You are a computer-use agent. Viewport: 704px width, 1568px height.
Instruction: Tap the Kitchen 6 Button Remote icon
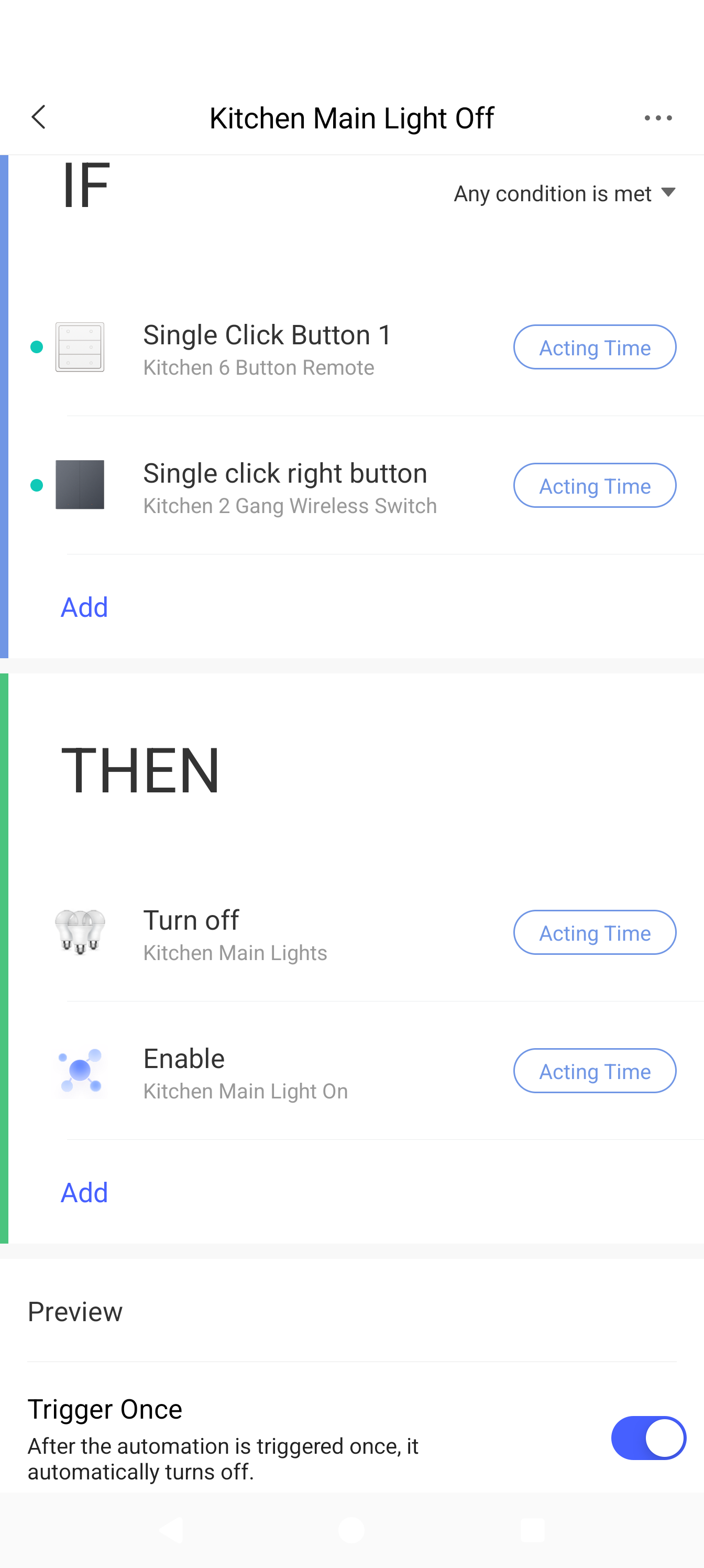coord(80,347)
